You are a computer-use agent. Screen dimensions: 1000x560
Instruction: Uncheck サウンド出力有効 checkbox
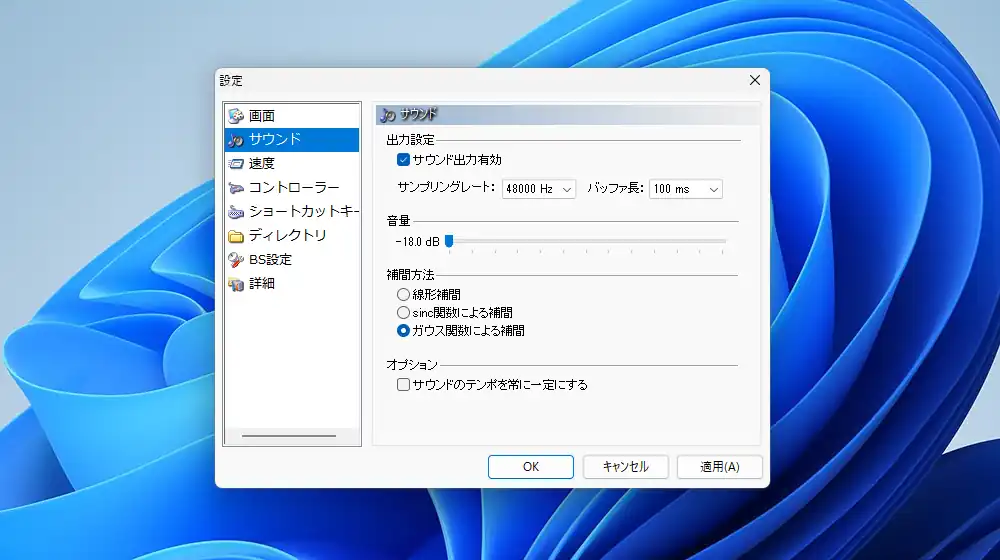coord(403,159)
